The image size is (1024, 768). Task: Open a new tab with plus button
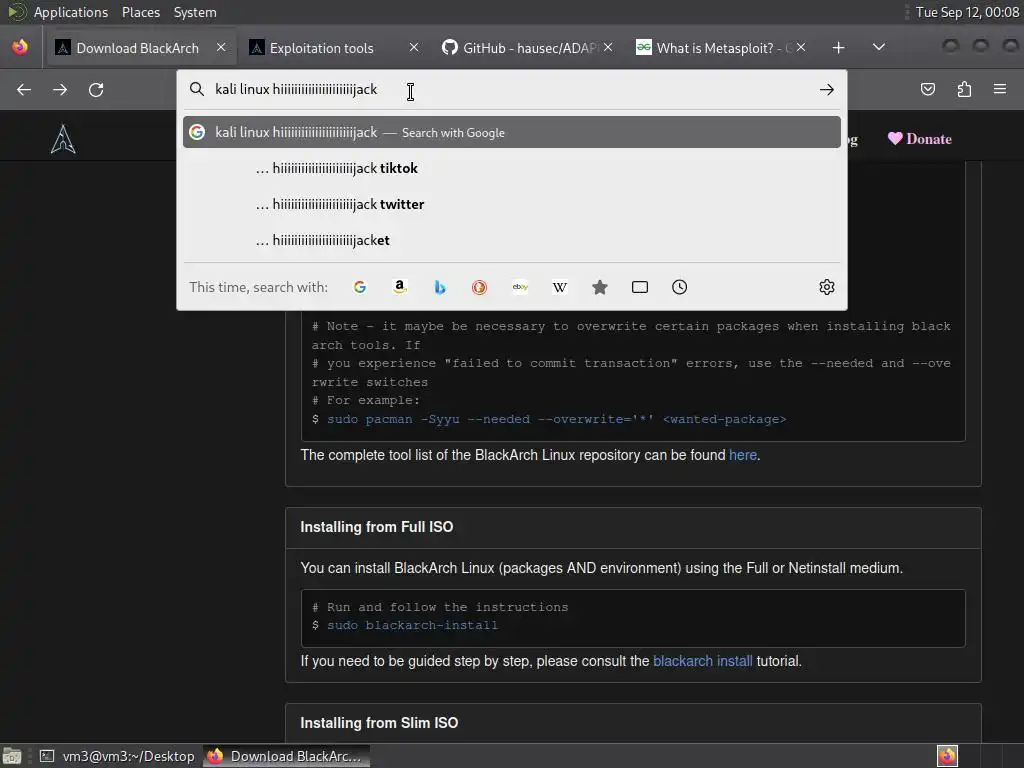[839, 48]
